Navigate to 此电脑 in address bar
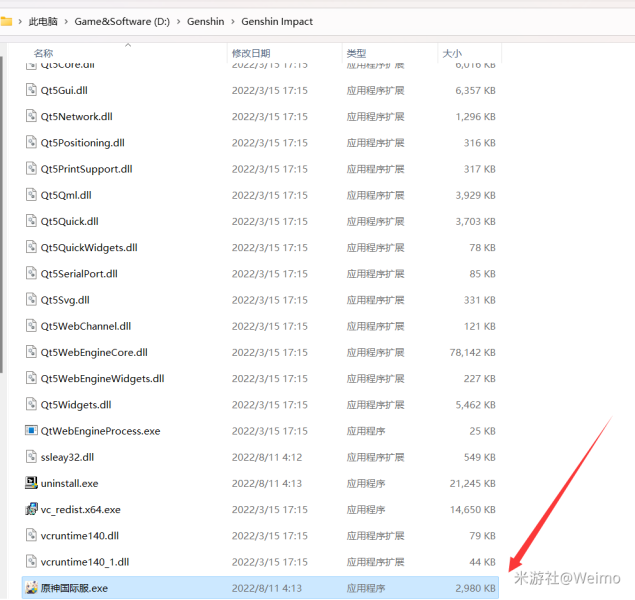The height and width of the screenshot is (600, 635). coord(43,21)
